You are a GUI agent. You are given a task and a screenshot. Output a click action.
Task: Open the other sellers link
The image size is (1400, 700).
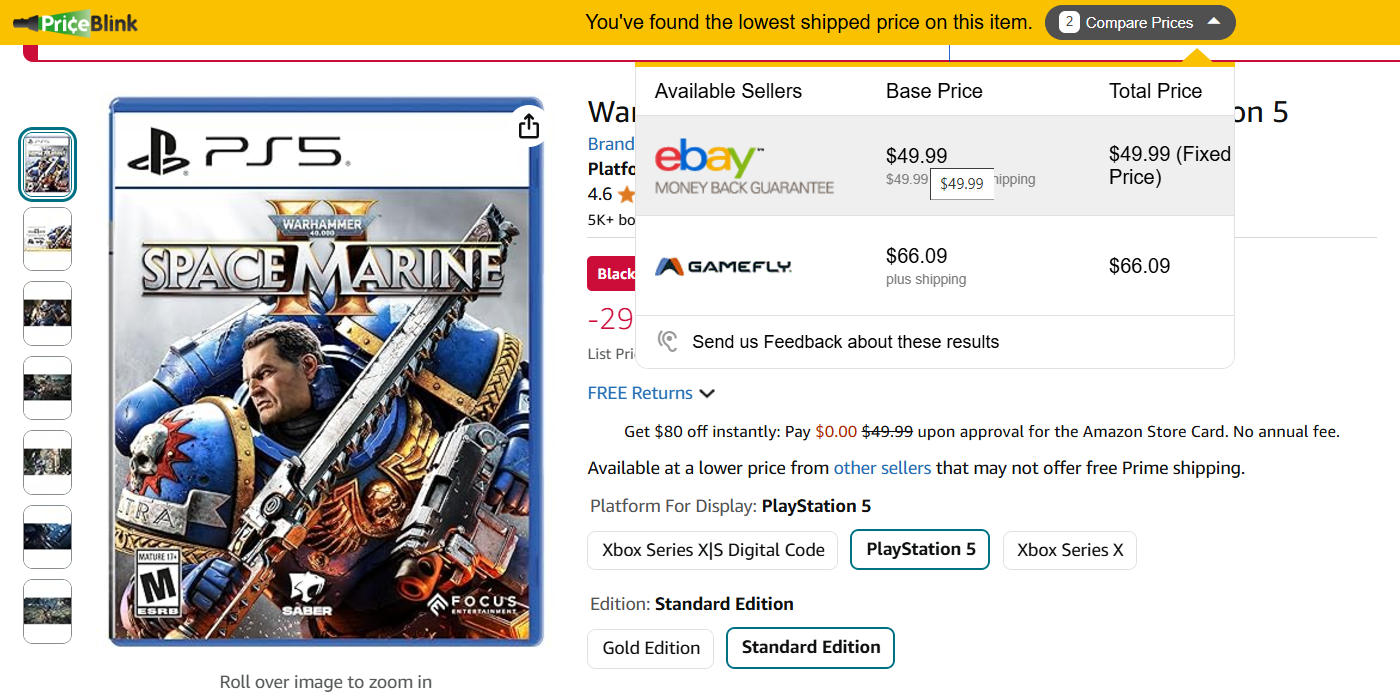pyautogui.click(x=882, y=468)
